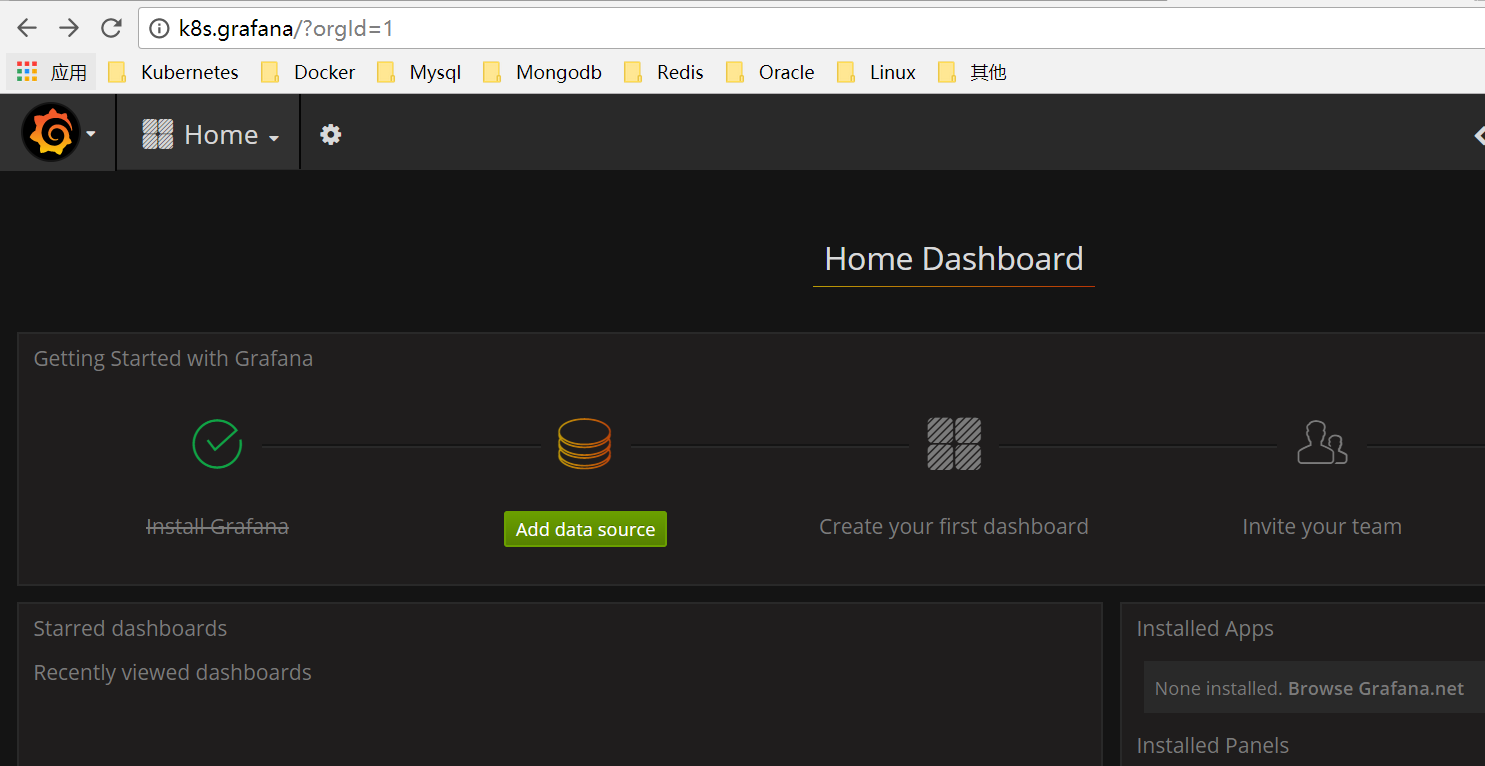The width and height of the screenshot is (1485, 766).
Task: Click the Installed Apps heading
Action: coord(1205,628)
